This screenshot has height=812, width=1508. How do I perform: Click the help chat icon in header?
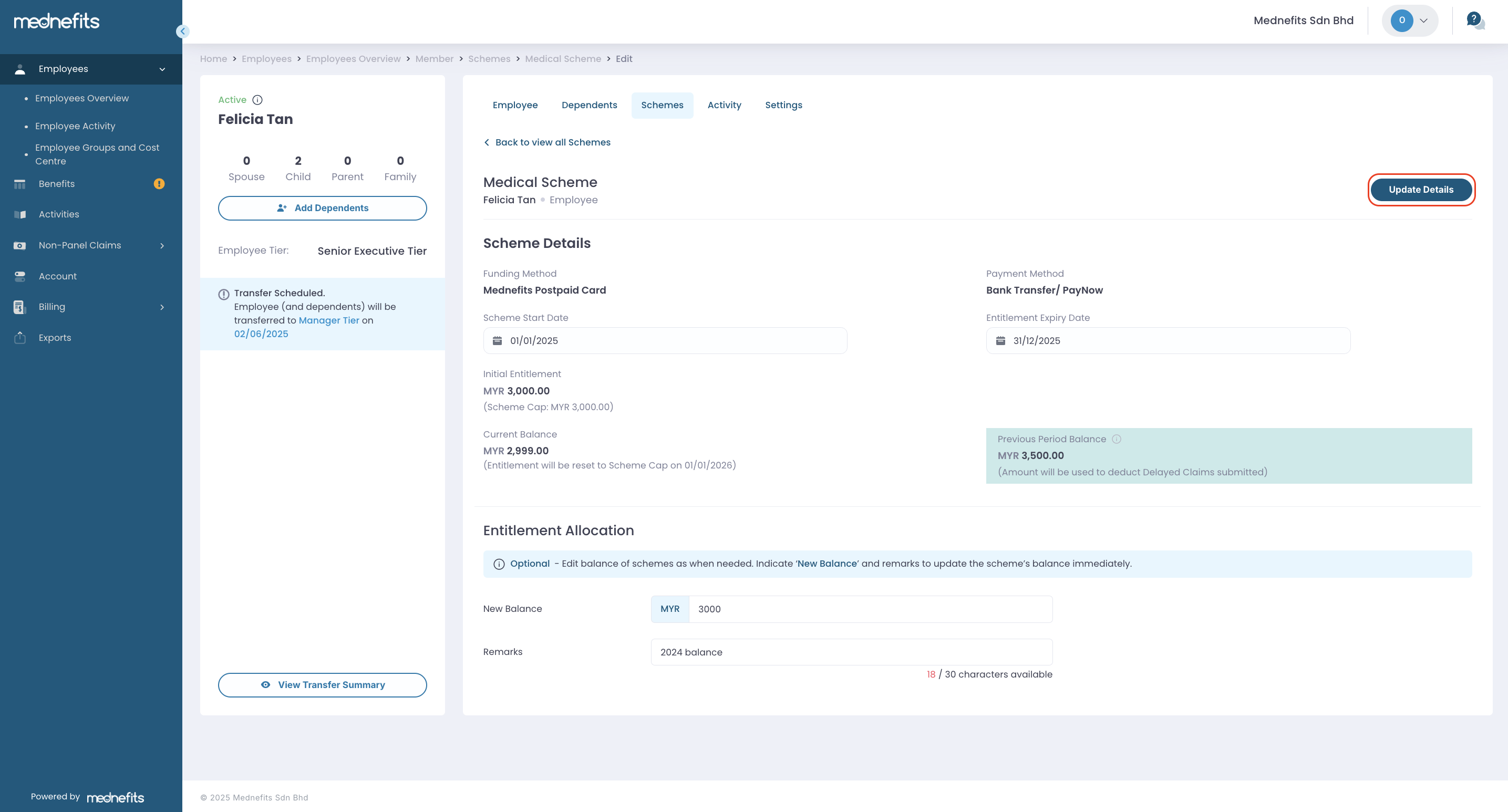1474,20
